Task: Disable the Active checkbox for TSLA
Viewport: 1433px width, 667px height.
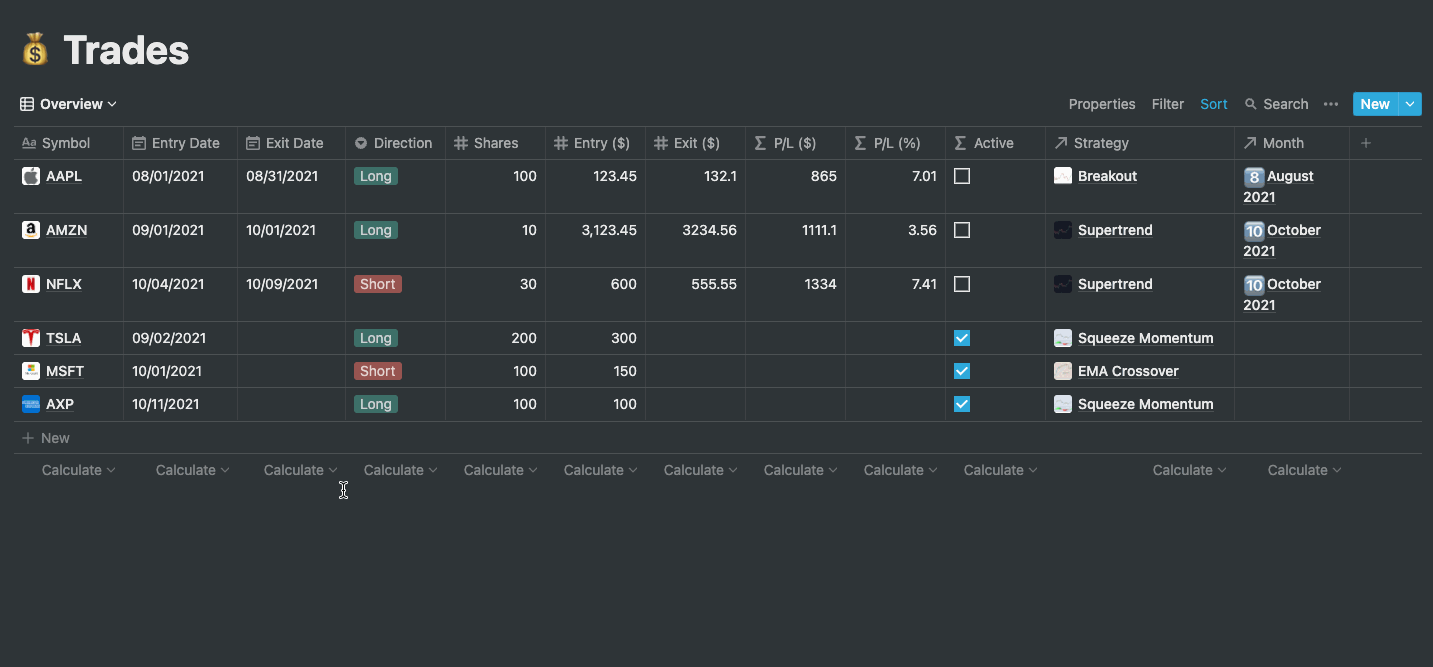Action: tap(961, 338)
